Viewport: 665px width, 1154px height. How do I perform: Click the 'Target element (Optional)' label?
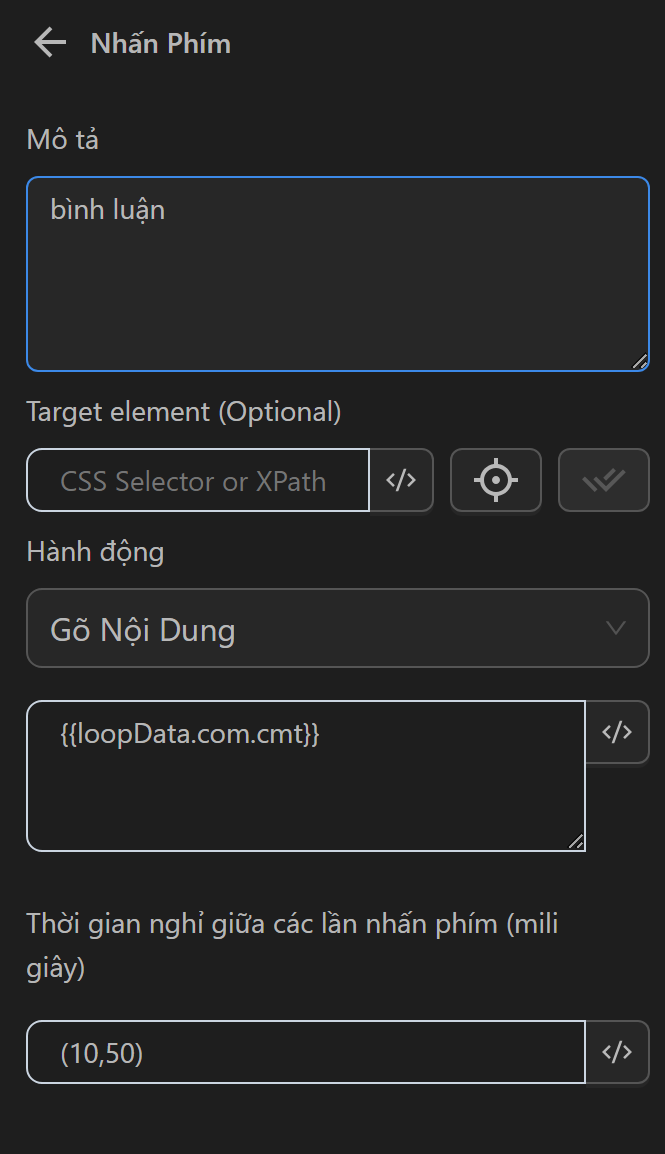184,412
